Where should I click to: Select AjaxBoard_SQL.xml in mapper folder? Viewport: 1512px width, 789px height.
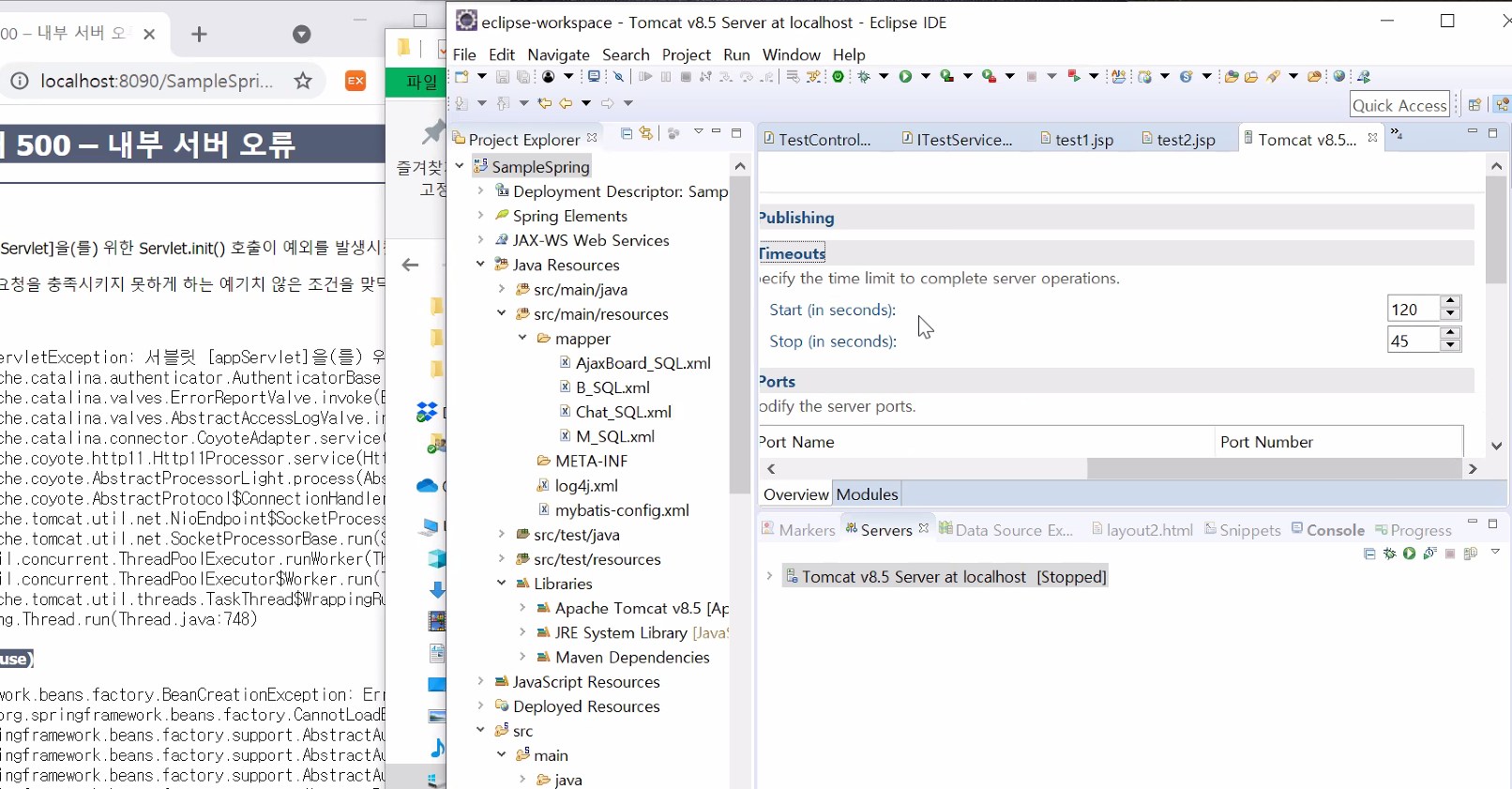tap(643, 363)
